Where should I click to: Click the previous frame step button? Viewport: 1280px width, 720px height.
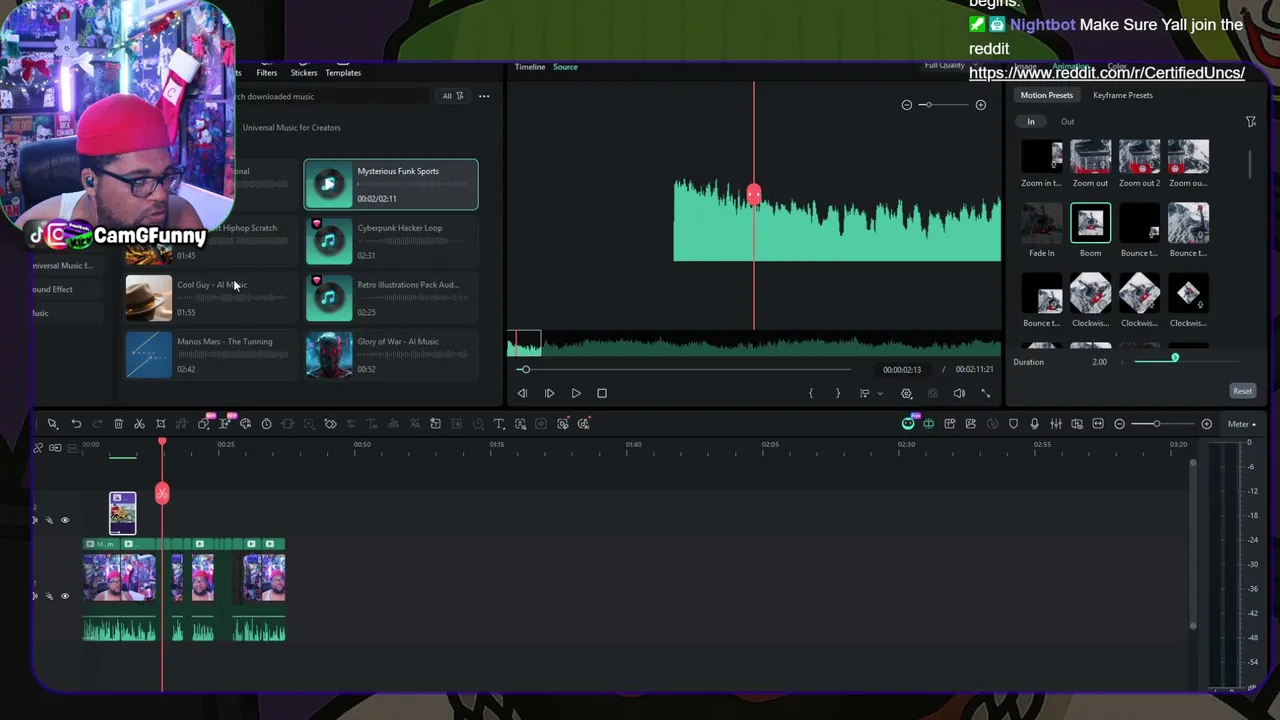[522, 394]
